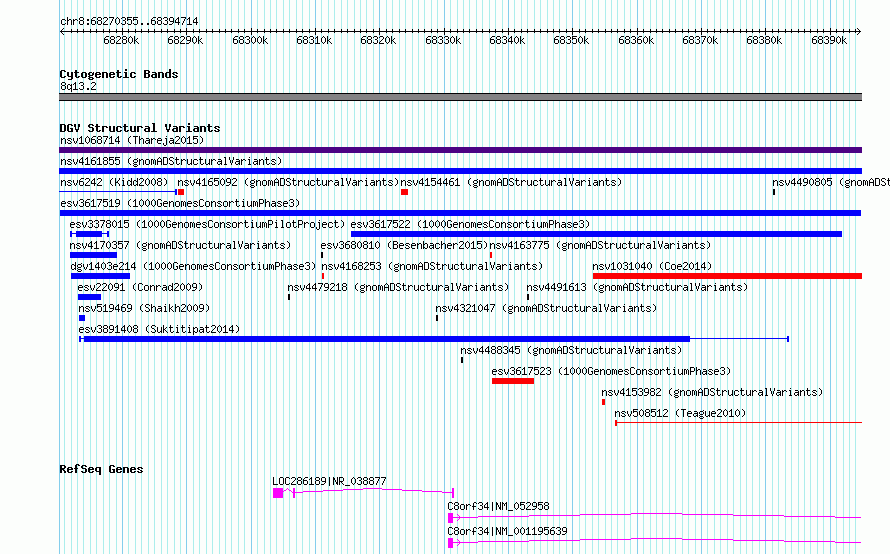
Task: Click esv3378015 Pilot Project label
Action: pos(207,224)
